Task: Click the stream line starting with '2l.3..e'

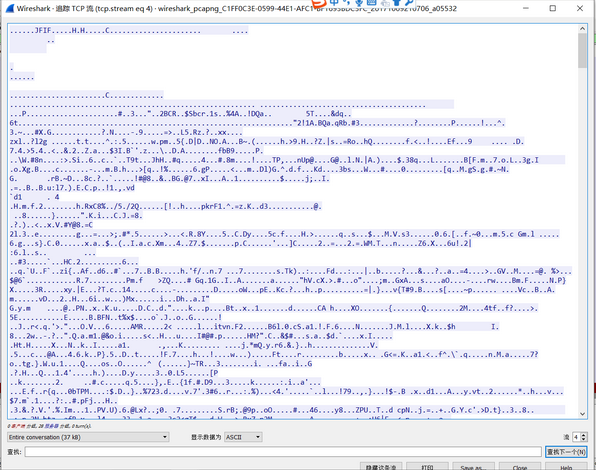Action: (x=284, y=234)
